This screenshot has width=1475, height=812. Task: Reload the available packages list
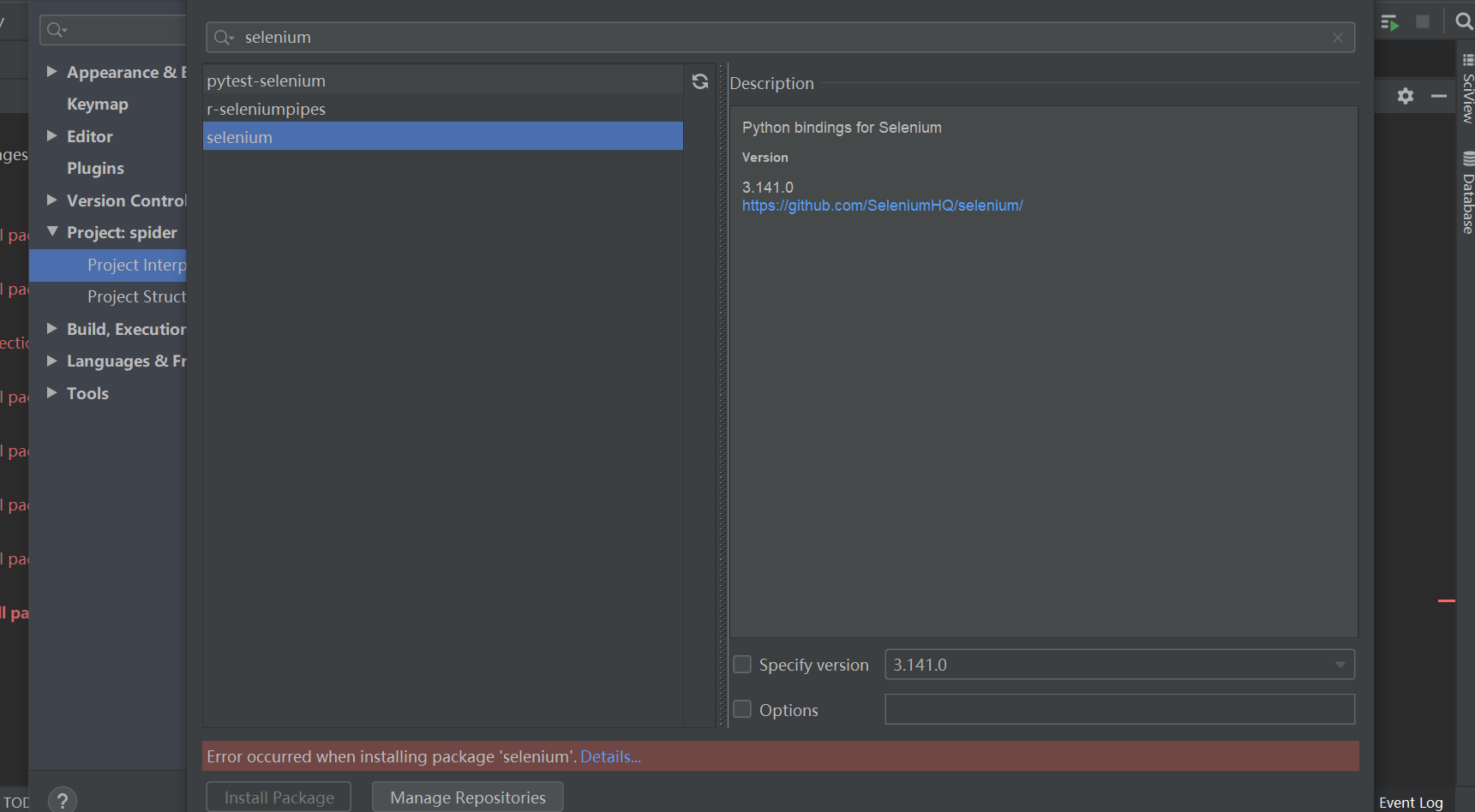pos(700,81)
